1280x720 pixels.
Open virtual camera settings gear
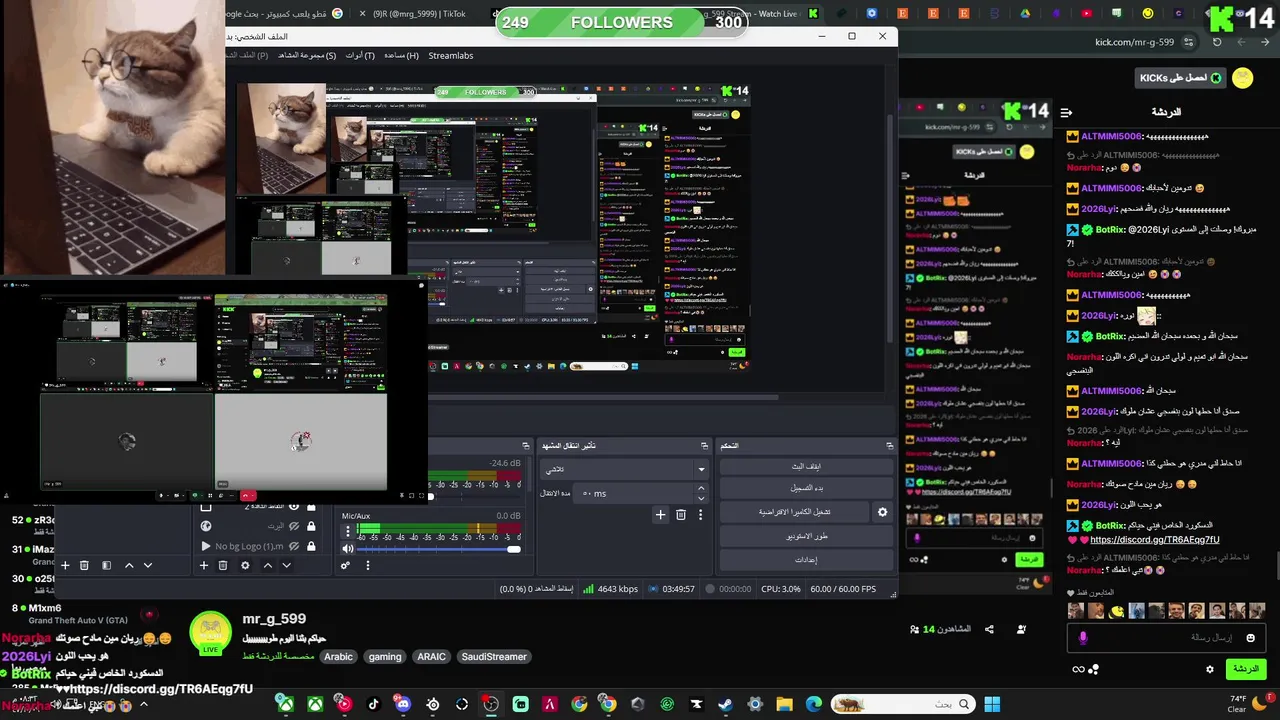coord(882,512)
